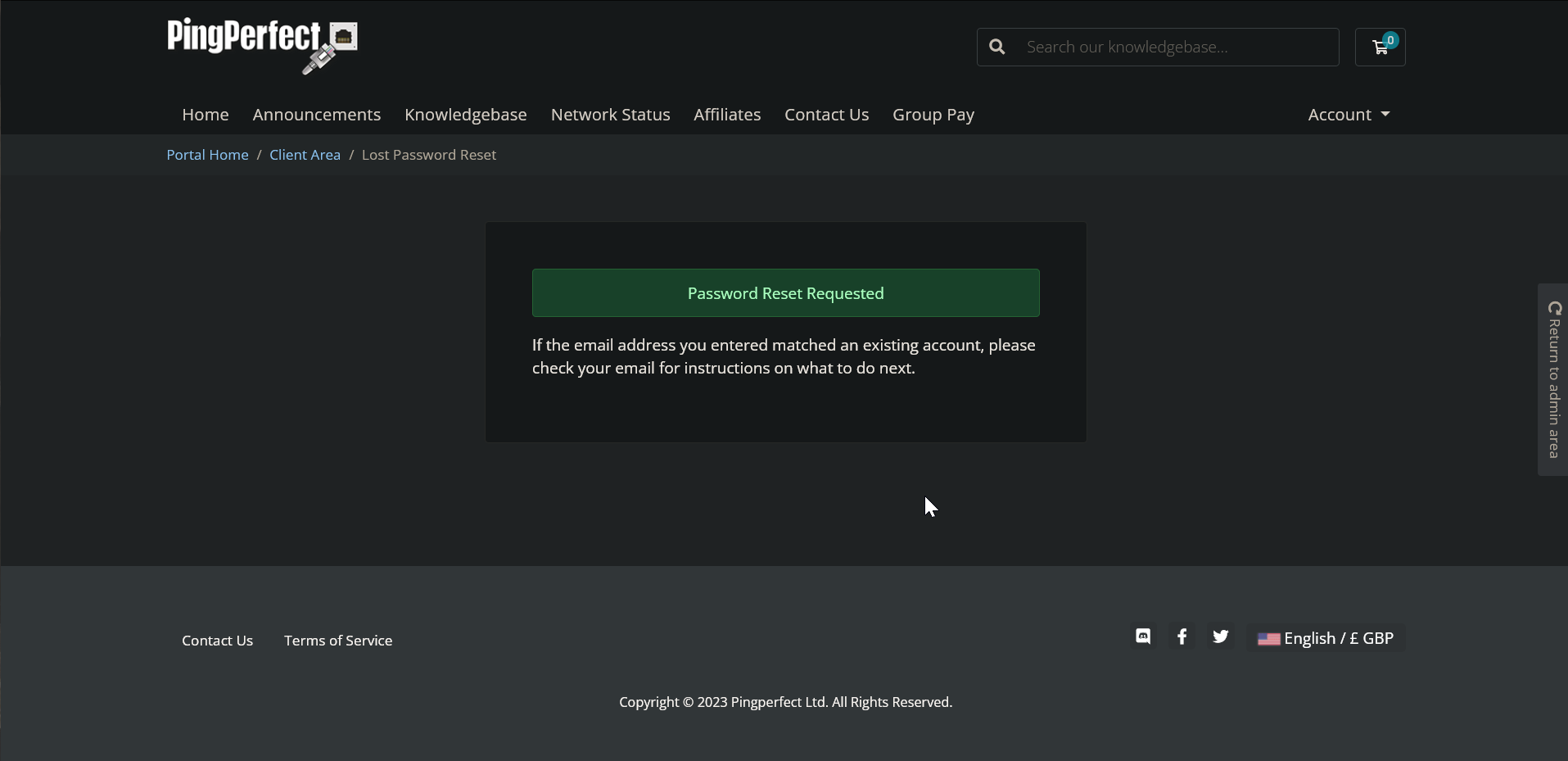Open the Discord social link
This screenshot has width=1568, height=761.
point(1143,636)
